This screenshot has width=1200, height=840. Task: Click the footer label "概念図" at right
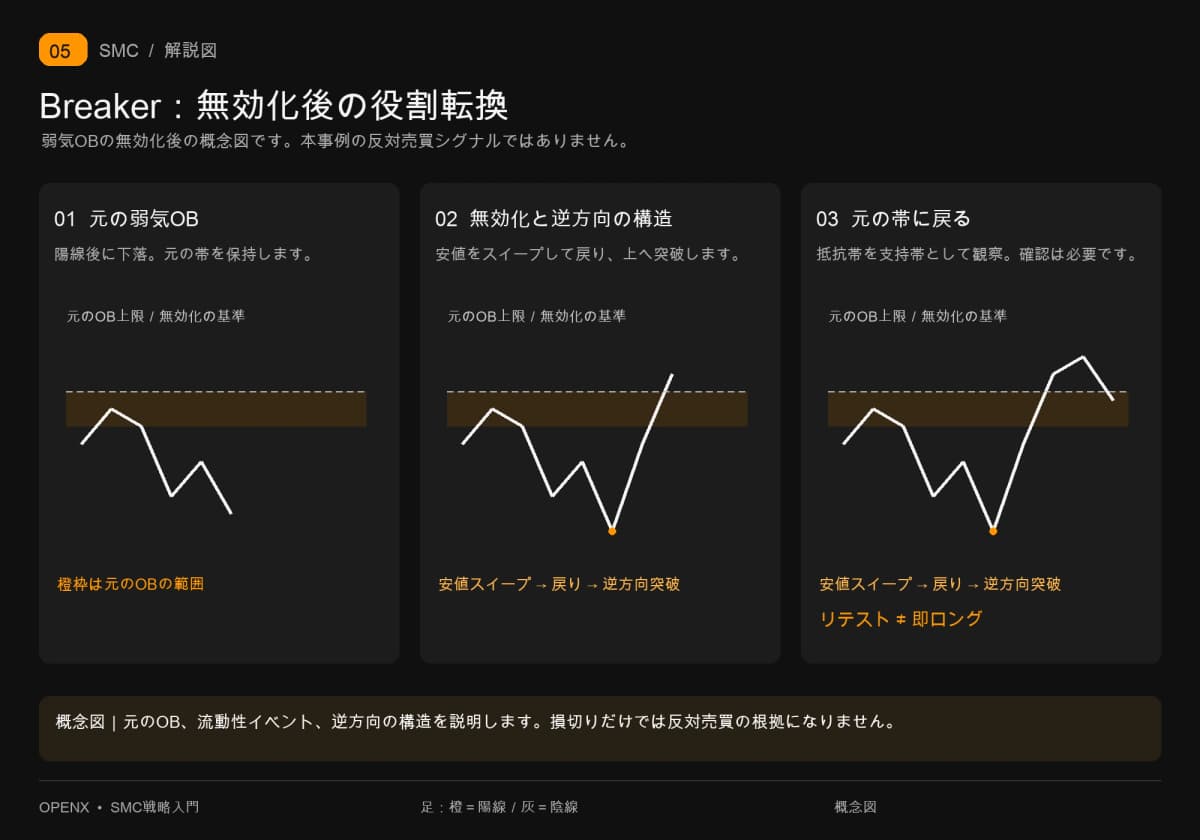coord(855,806)
